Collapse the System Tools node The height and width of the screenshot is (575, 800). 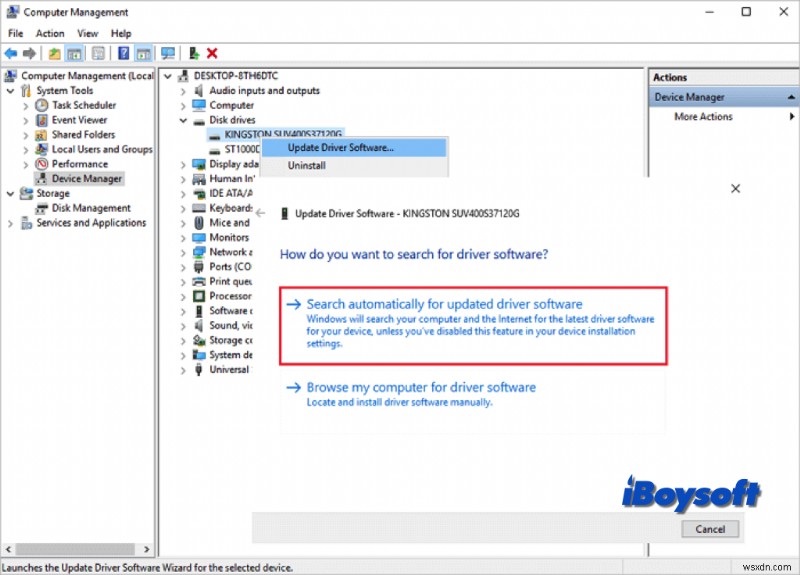click(10, 91)
